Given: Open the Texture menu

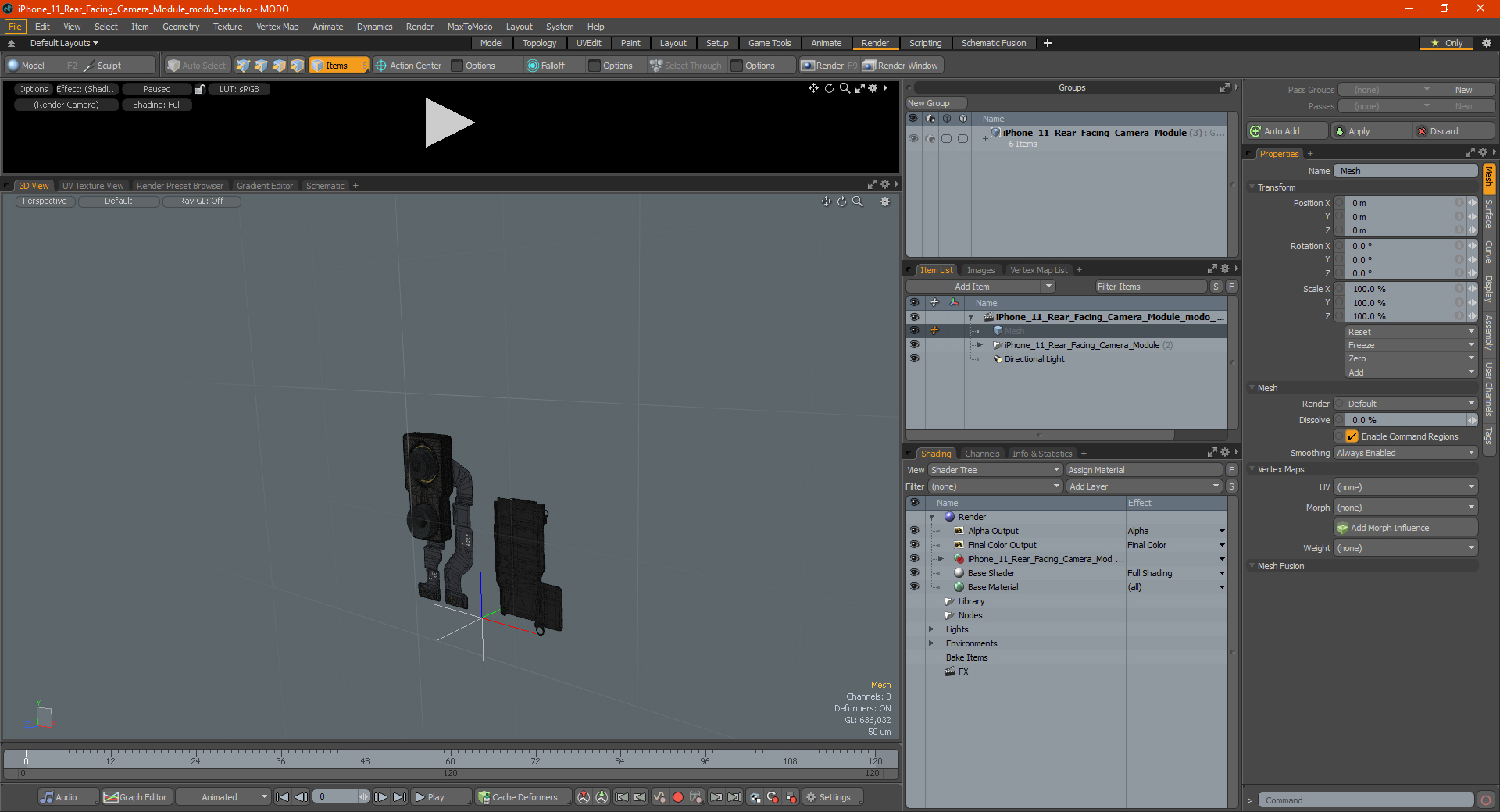Looking at the screenshot, I should [x=227, y=27].
